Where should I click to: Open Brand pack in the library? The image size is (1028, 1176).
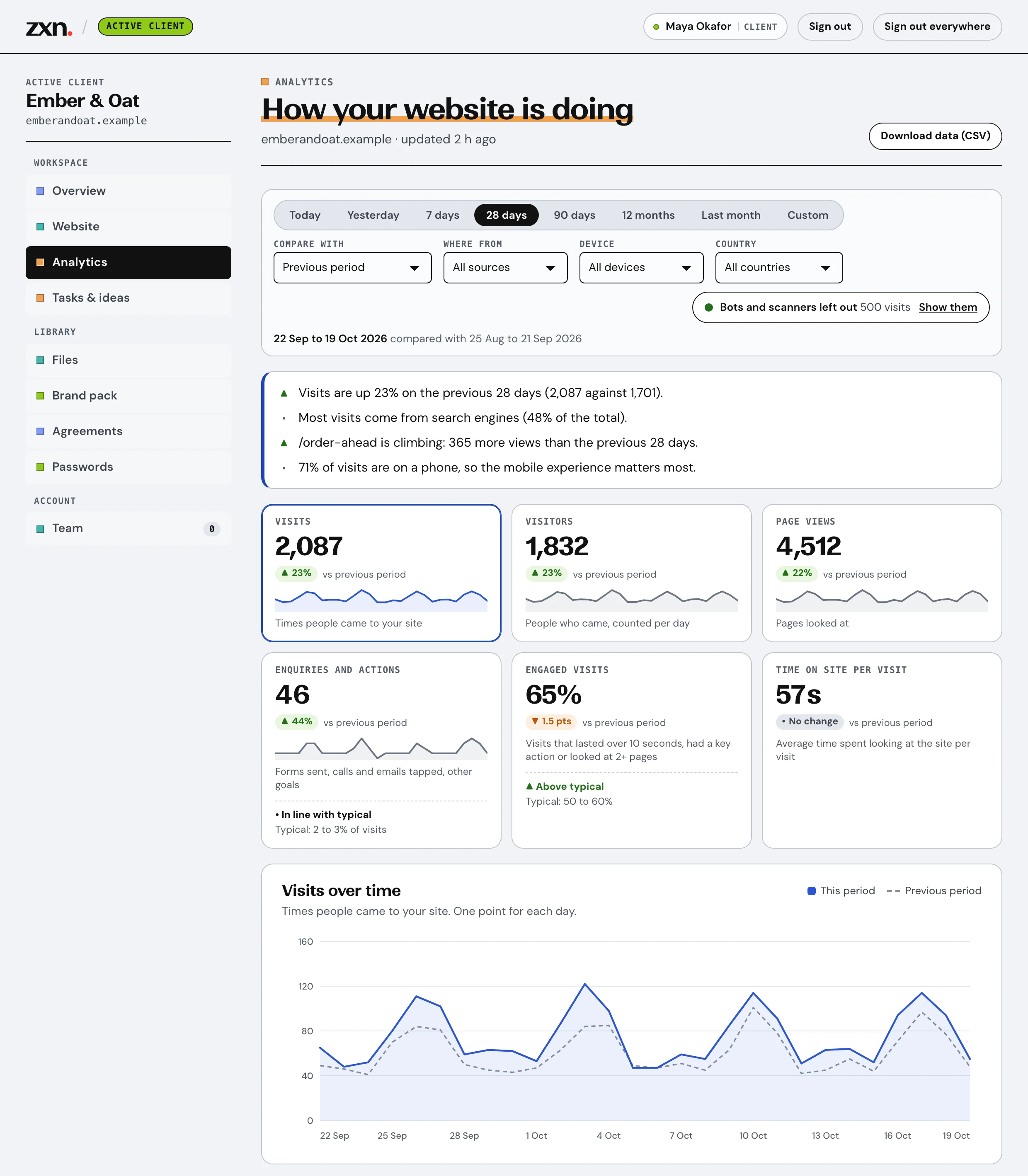tap(128, 396)
